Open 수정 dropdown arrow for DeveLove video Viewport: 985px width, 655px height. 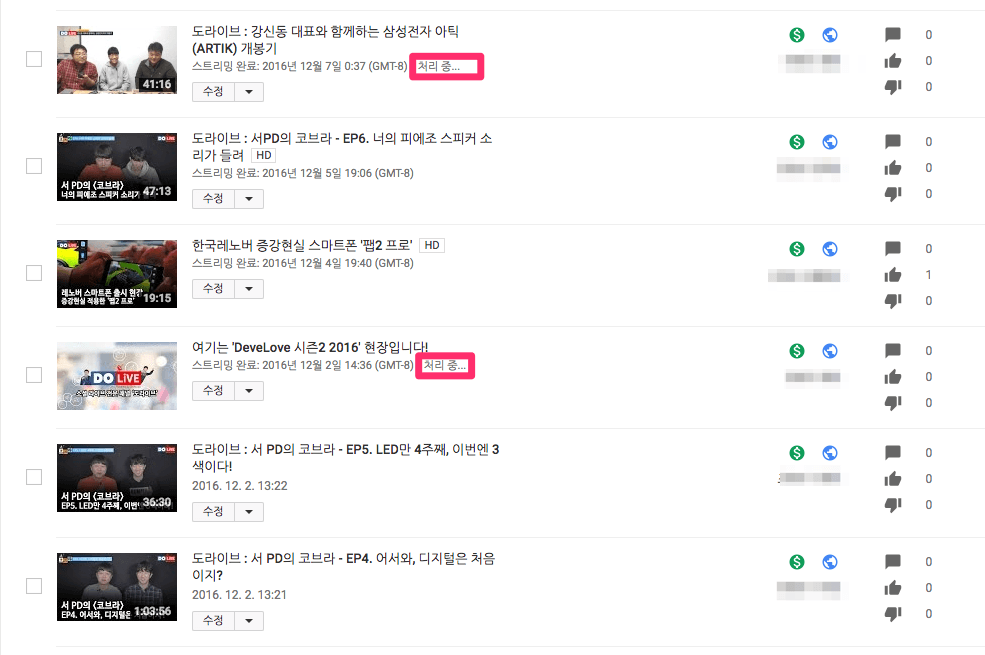tap(249, 391)
